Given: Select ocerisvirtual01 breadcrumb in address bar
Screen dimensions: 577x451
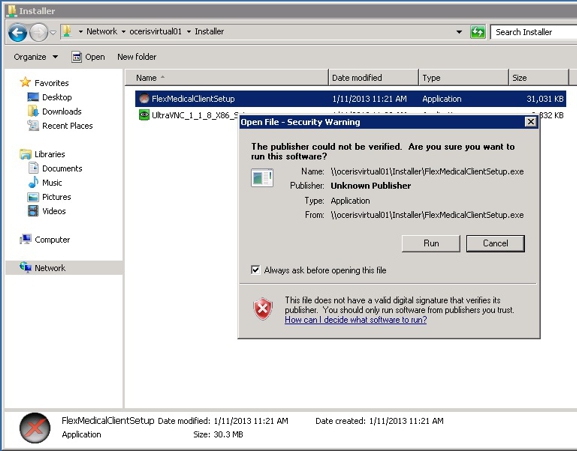Looking at the screenshot, I should (x=155, y=32).
